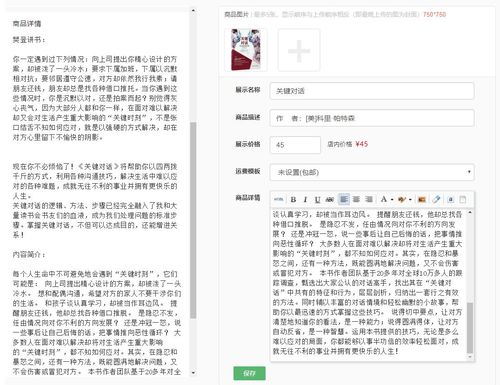Click the select-all icon in editor toolbar
This screenshot has width=500, height=385.
click(x=450, y=199)
